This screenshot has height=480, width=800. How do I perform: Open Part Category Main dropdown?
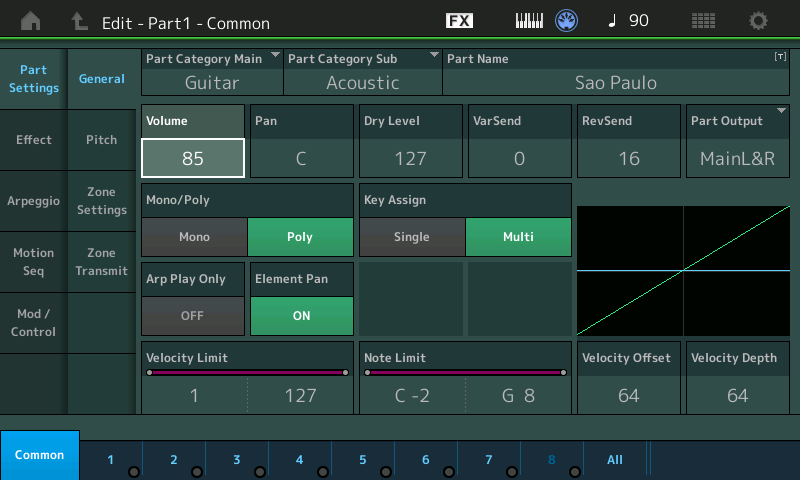[212, 72]
